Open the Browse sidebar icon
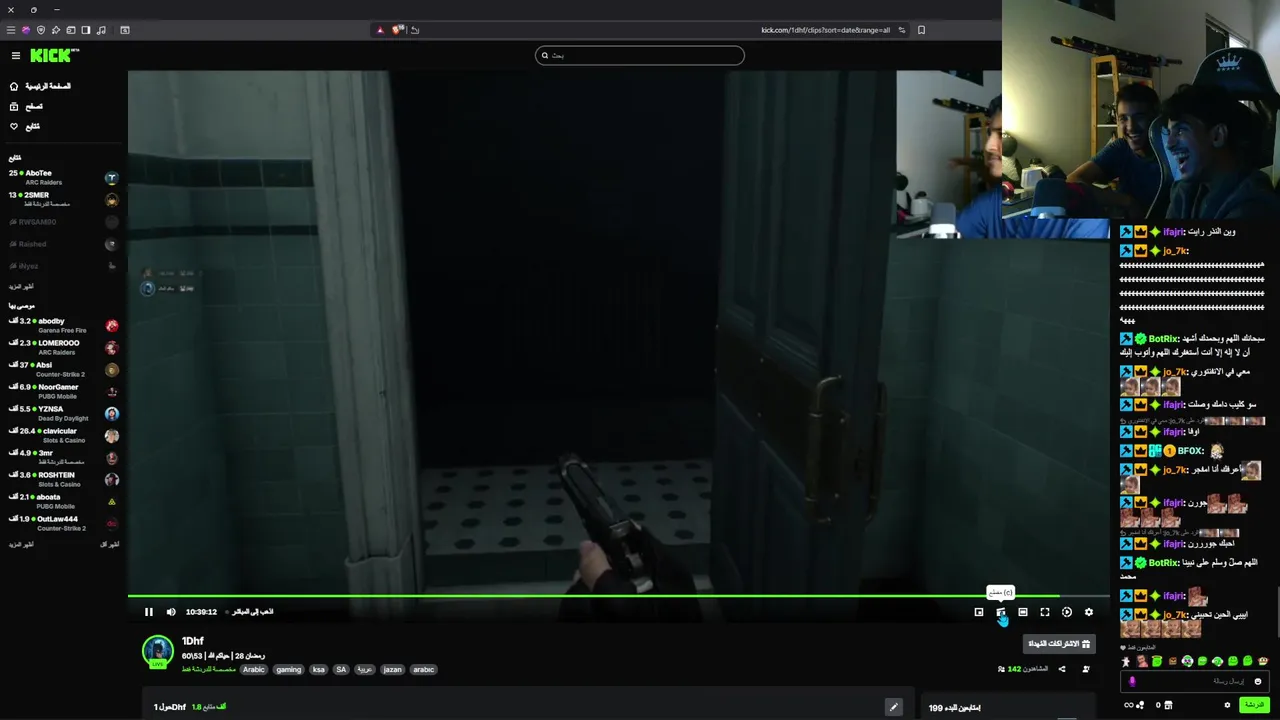This screenshot has height=720, width=1280. (14, 106)
